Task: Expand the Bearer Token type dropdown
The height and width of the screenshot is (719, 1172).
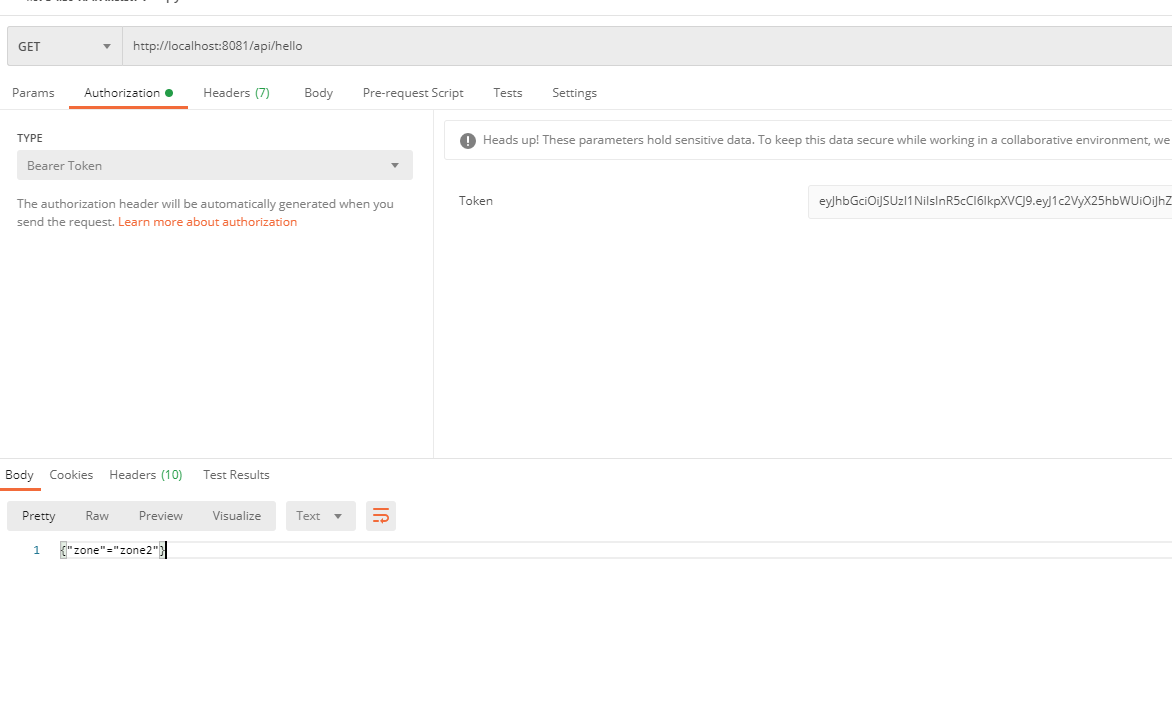Action: (214, 165)
